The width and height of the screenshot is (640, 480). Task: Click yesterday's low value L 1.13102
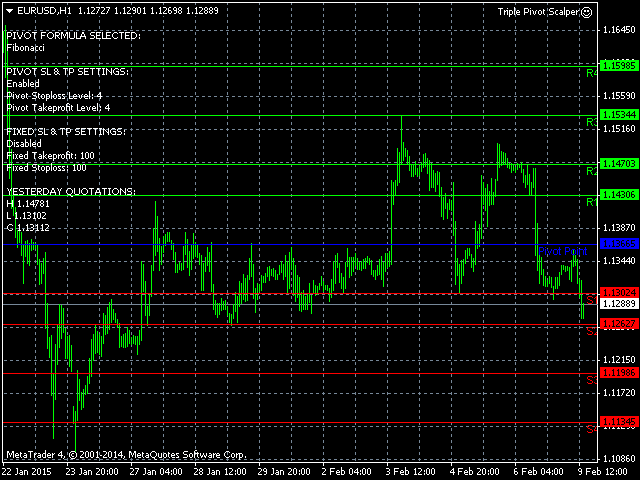(27, 216)
